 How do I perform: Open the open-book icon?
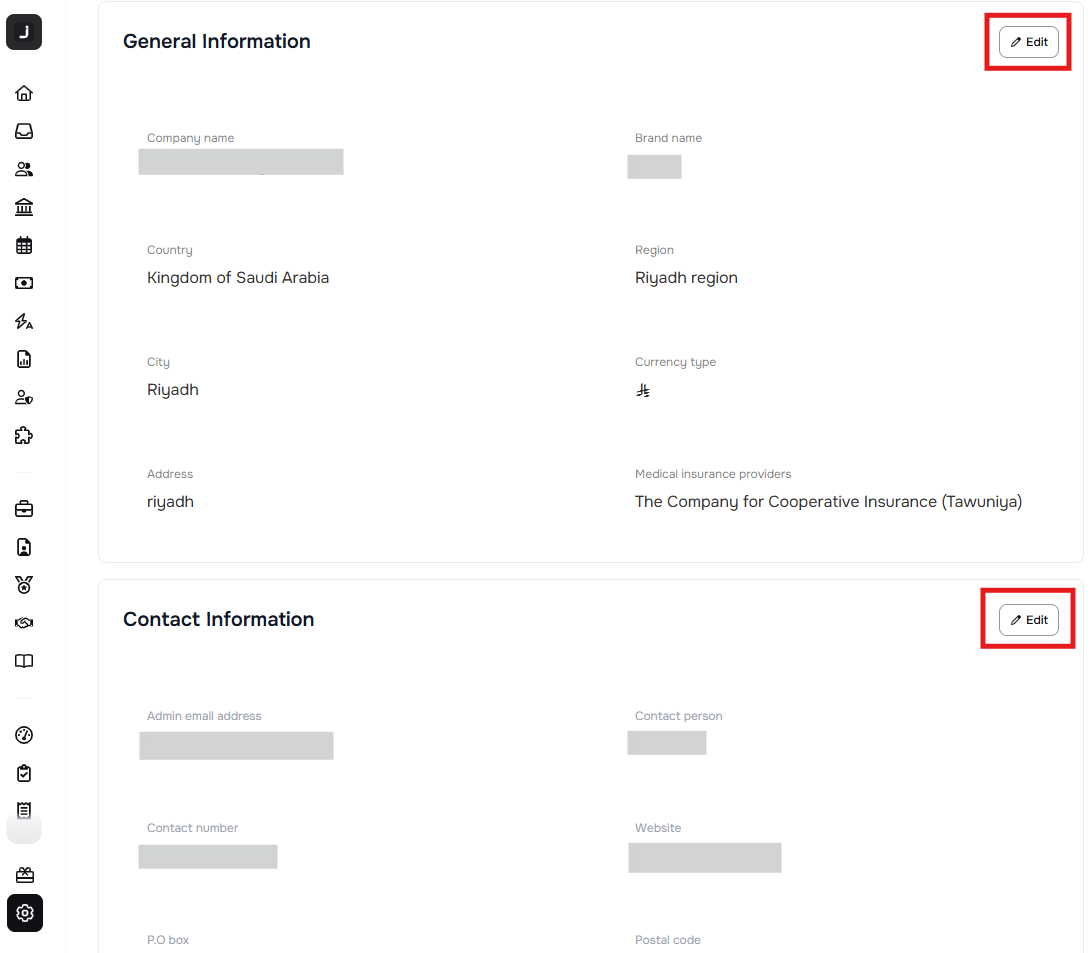tap(24, 661)
